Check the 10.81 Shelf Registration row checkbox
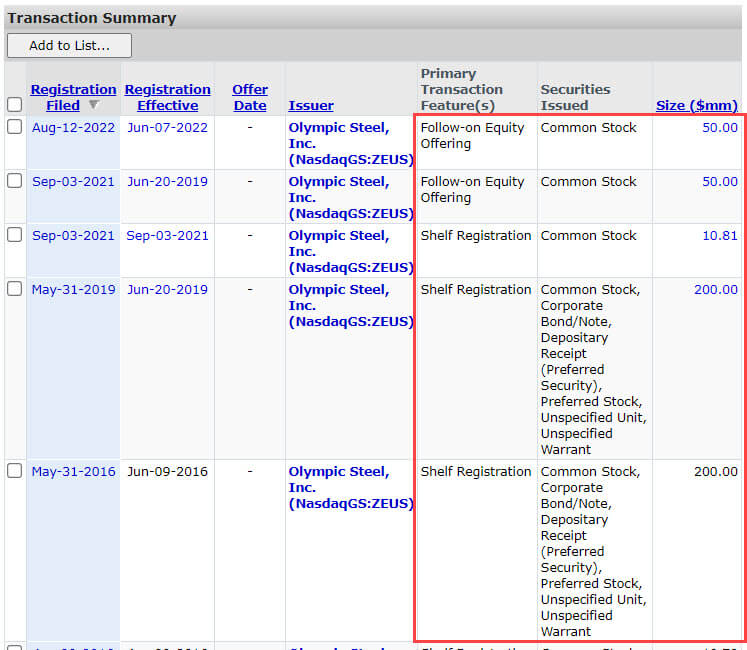 pos(15,234)
